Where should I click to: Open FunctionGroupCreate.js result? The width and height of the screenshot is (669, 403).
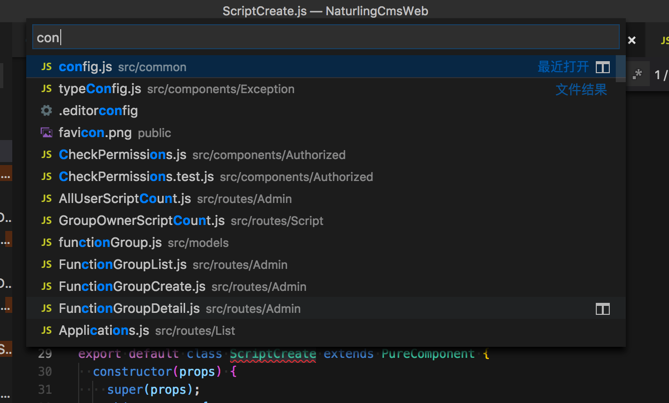click(x=326, y=287)
